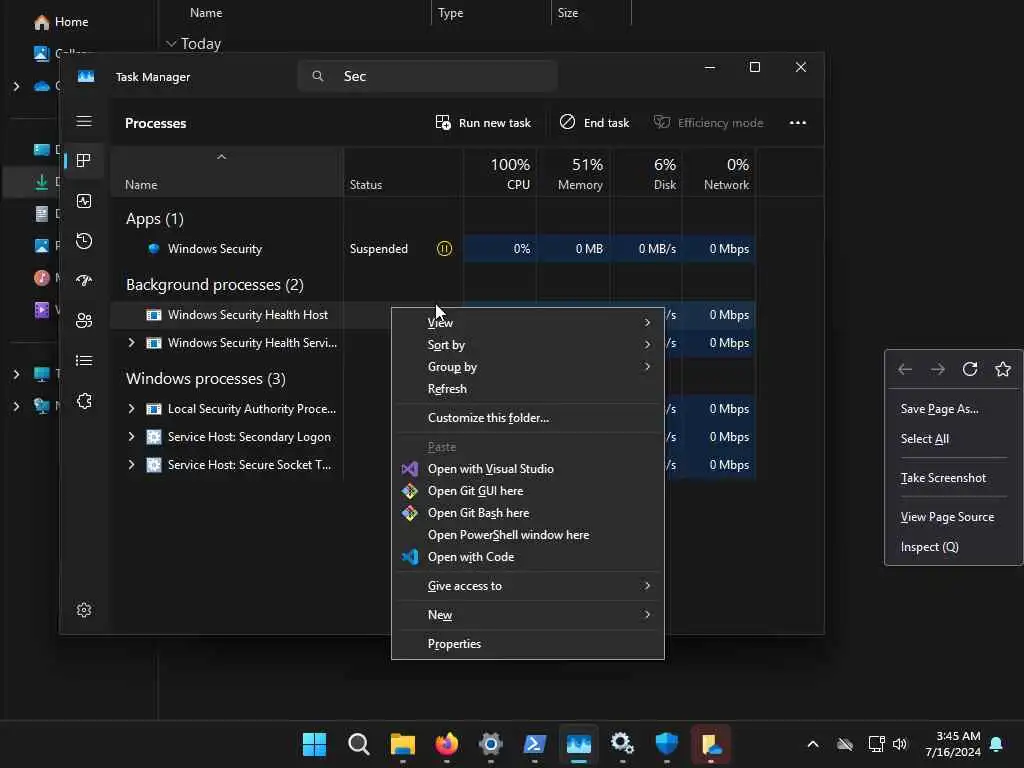Open Group by submenu
This screenshot has height=768, width=1024.
527,367
